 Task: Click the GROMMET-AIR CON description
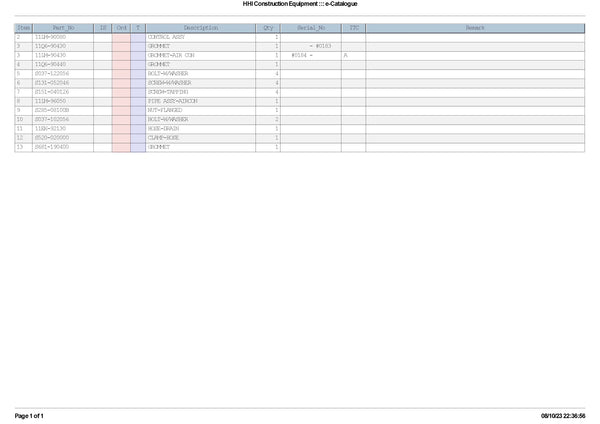(171, 55)
